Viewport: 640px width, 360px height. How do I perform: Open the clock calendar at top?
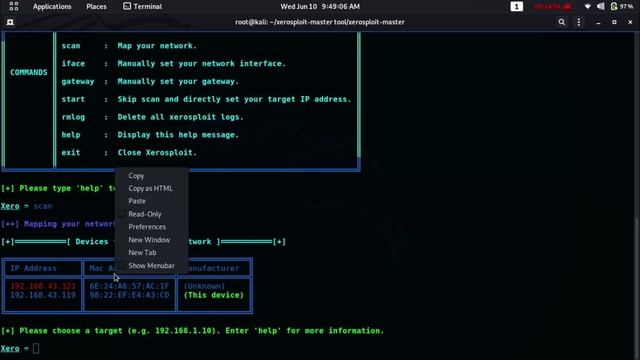pos(320,7)
